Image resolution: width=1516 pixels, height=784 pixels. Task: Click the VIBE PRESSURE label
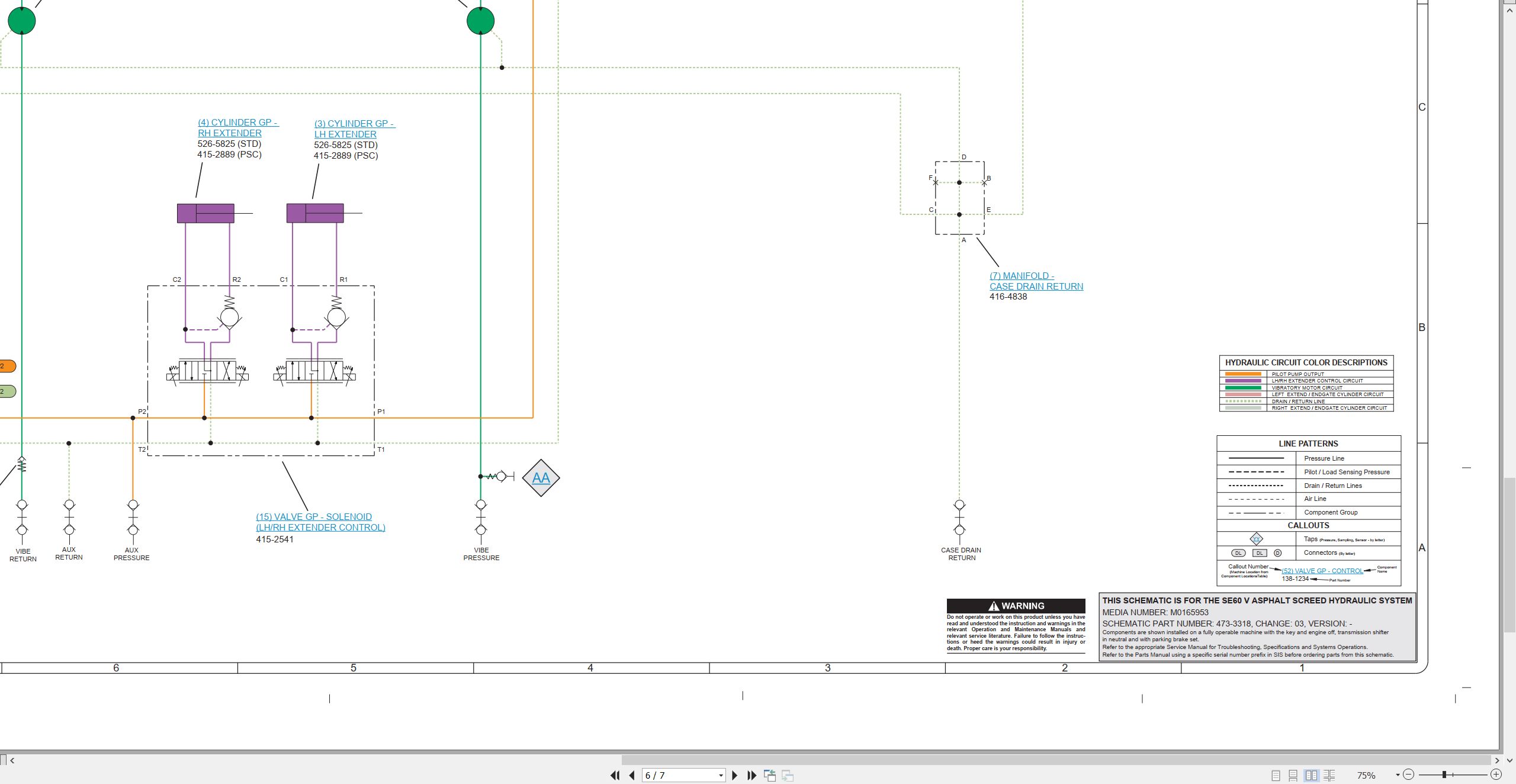[x=481, y=554]
